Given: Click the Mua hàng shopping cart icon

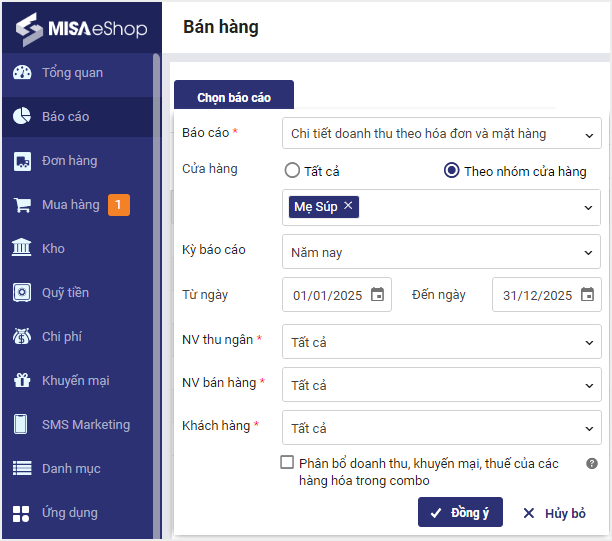Looking at the screenshot, I should pos(22,205).
